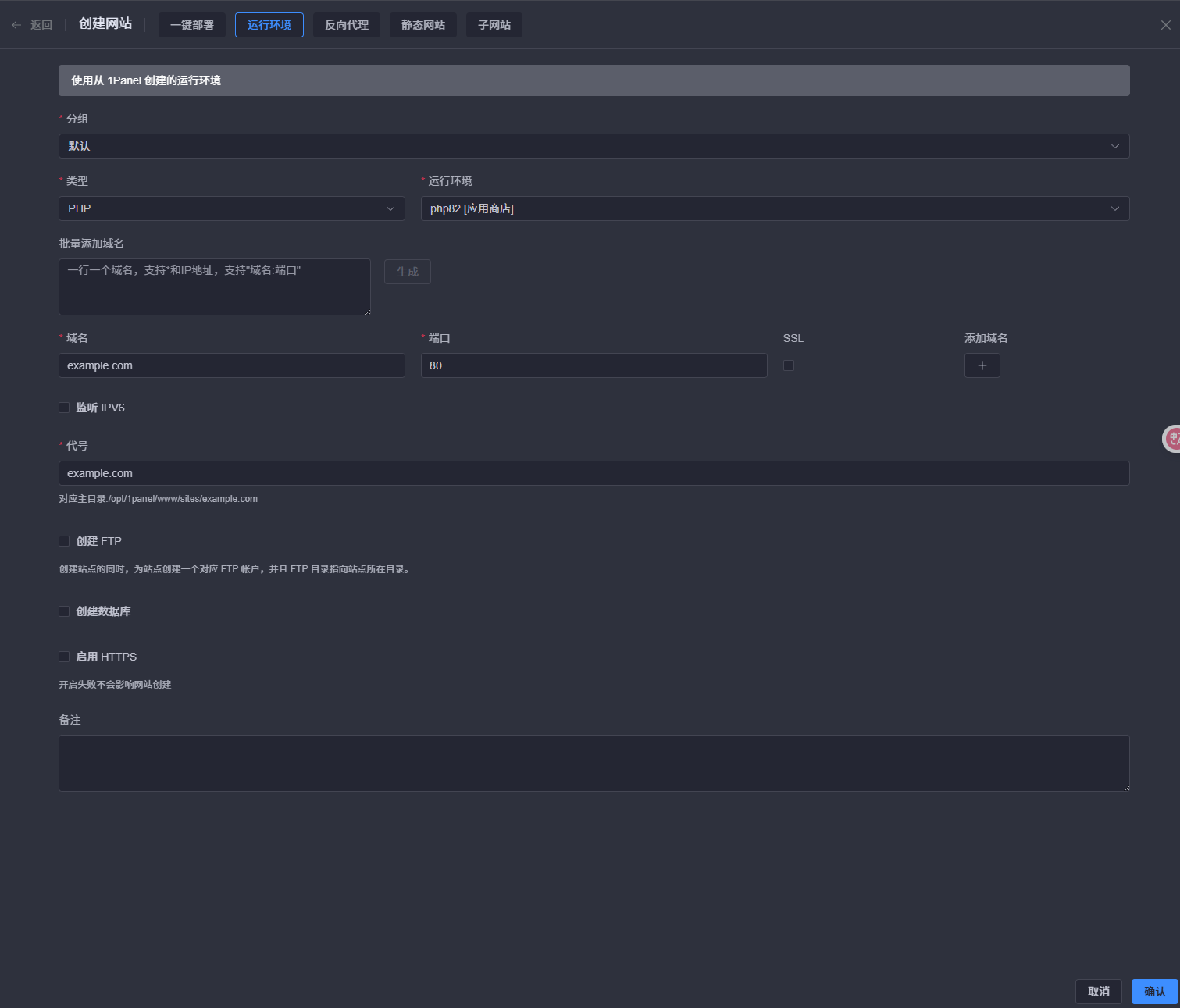
Task: Tick the 启用 HTTPS checkbox
Action: pyautogui.click(x=64, y=657)
